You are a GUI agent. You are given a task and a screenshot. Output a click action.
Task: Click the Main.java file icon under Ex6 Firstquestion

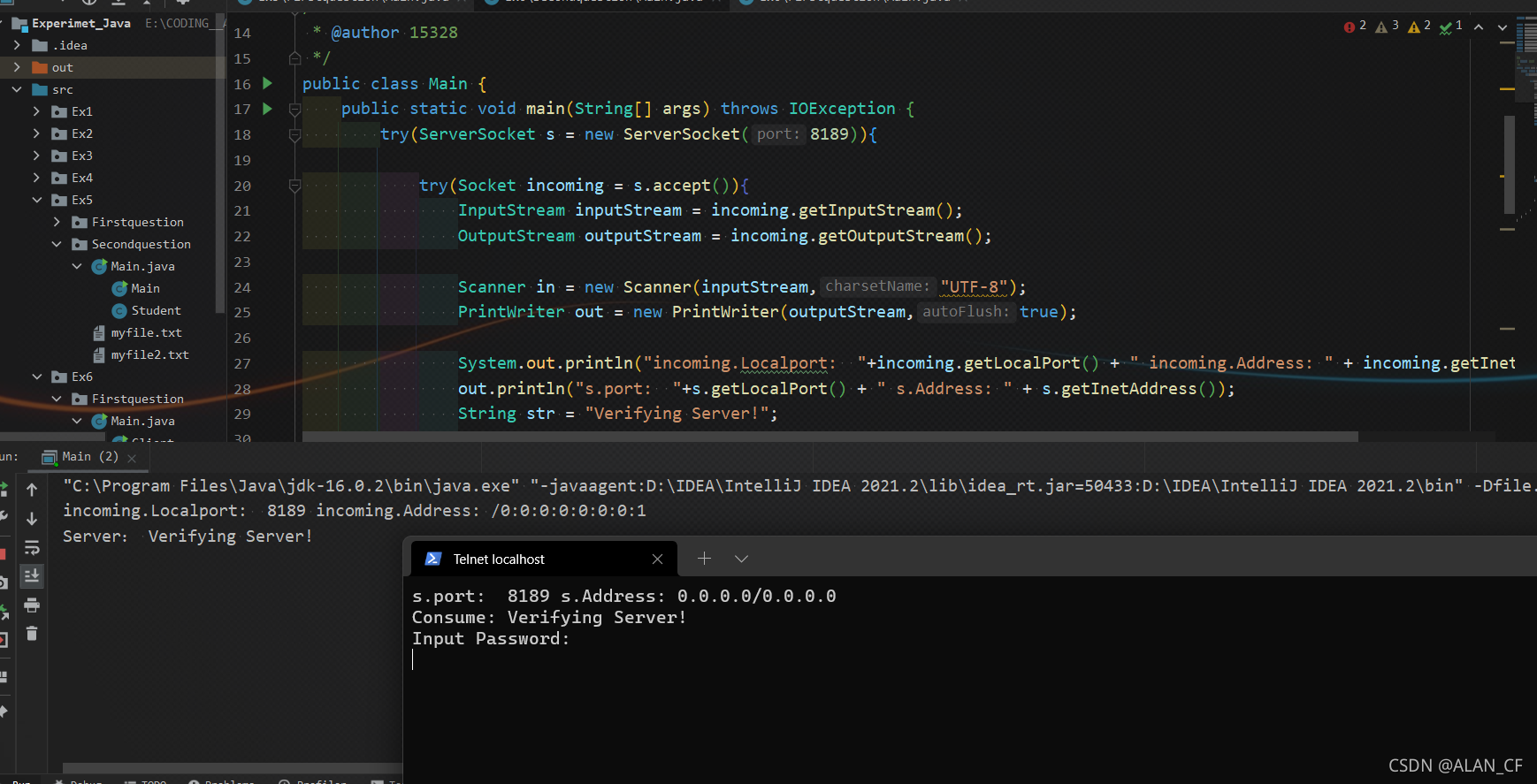coord(100,421)
